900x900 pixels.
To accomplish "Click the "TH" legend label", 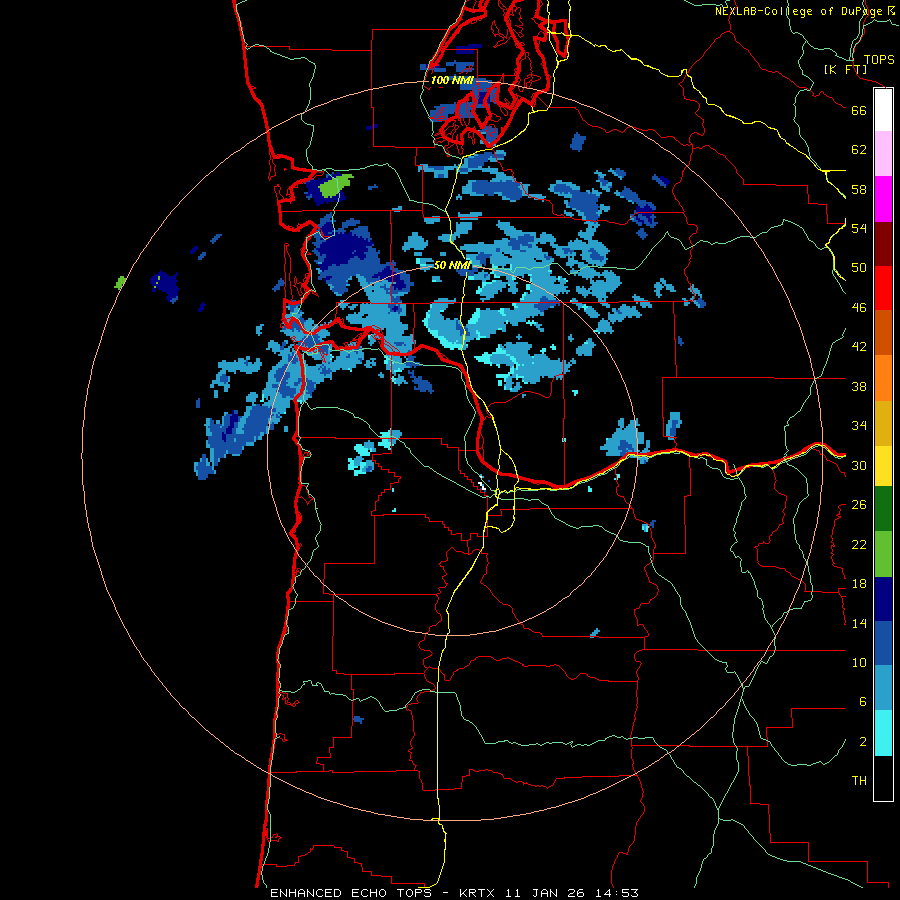I will click(x=859, y=781).
